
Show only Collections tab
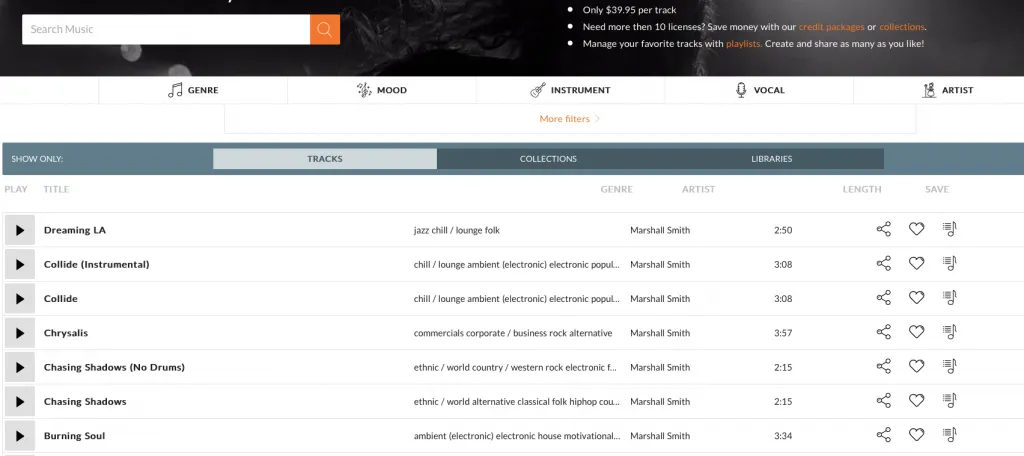[548, 159]
